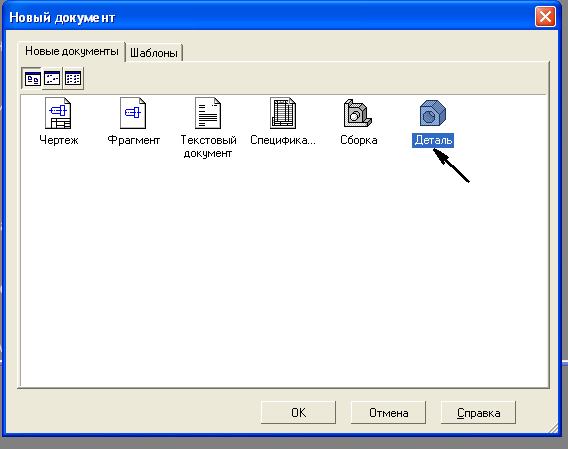Select the Чертеж document icon
The width and height of the screenshot is (568, 449).
point(58,113)
